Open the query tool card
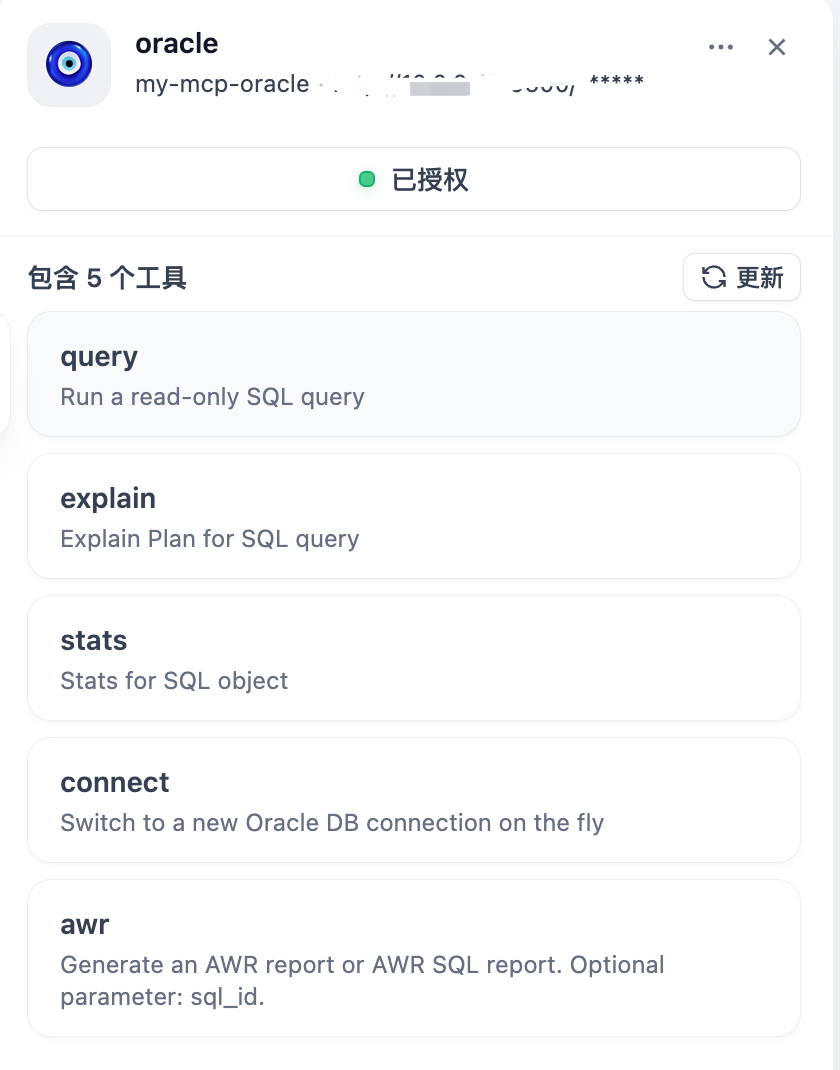 (413, 374)
